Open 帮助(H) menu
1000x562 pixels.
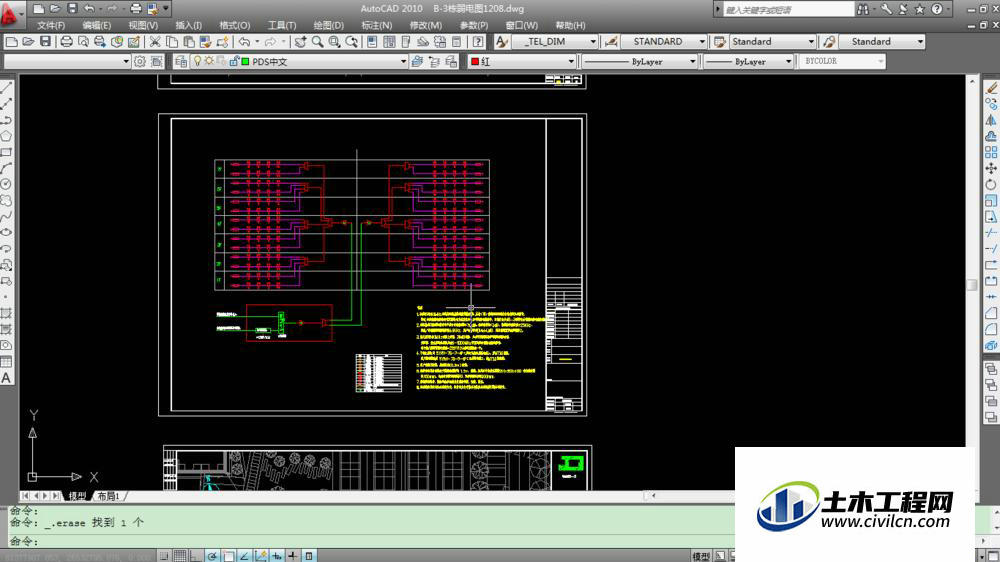tap(570, 26)
